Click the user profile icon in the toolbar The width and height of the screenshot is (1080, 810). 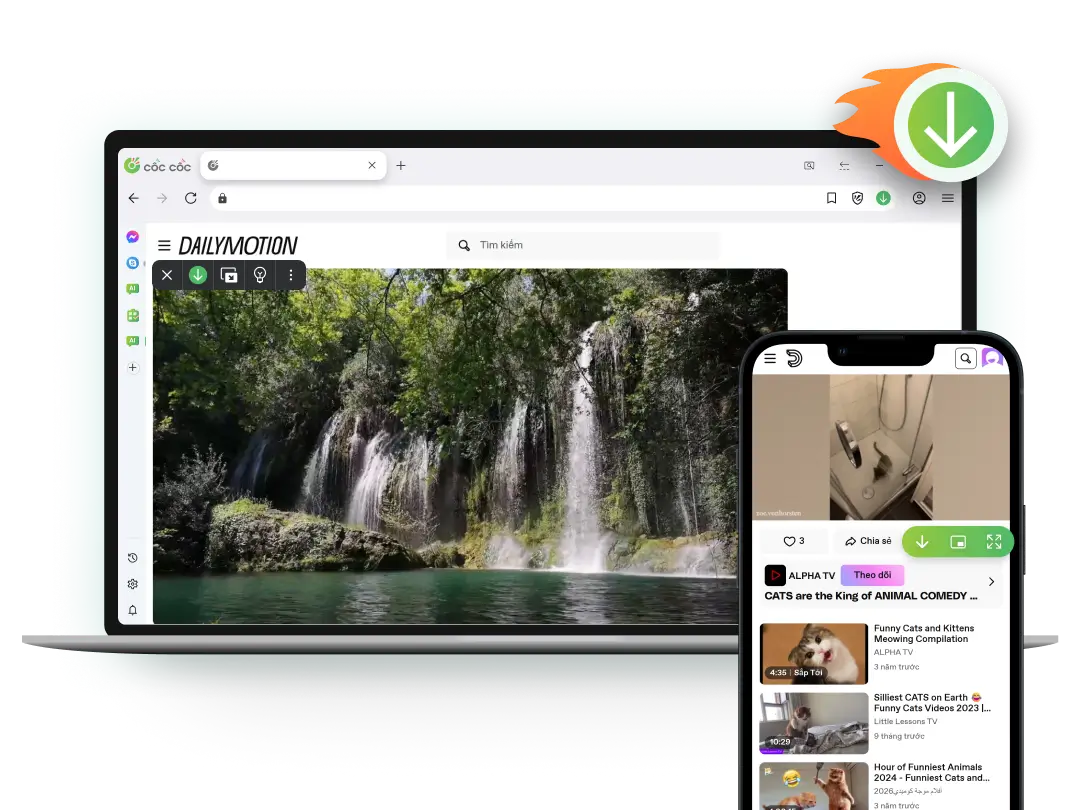(x=919, y=198)
